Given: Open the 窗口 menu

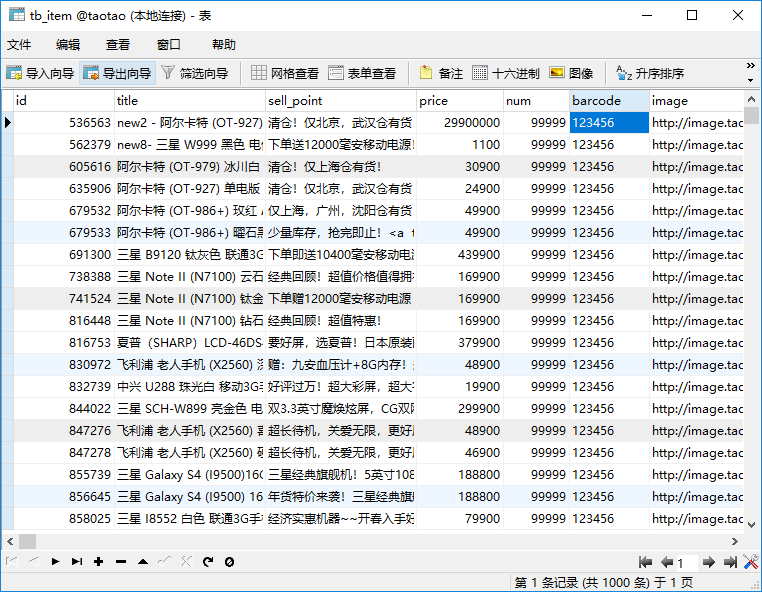Looking at the screenshot, I should click(169, 45).
